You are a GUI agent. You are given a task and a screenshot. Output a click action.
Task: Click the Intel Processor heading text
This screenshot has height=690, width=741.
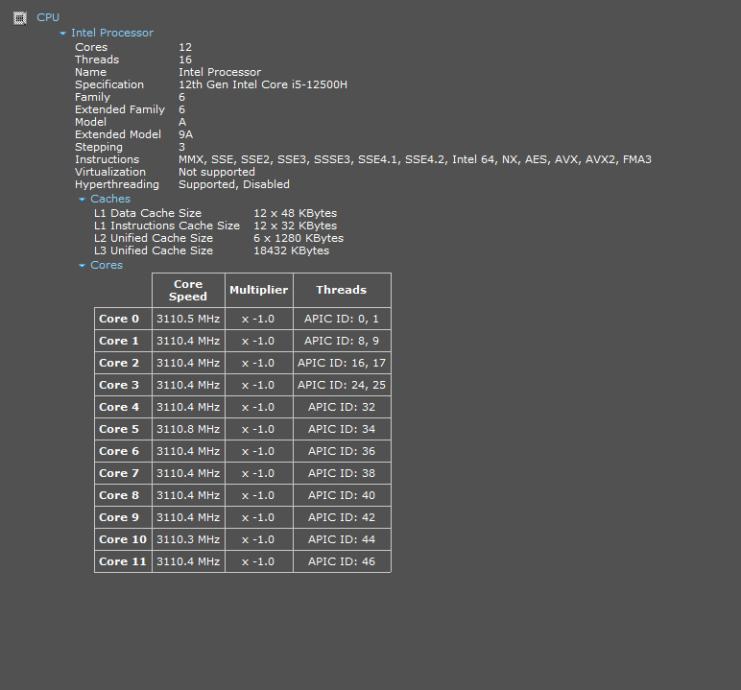point(112,33)
